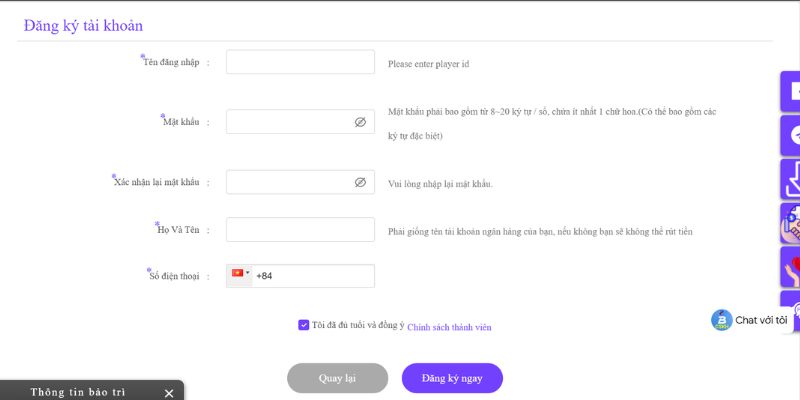This screenshot has width=800, height=400.
Task: Click the topmost purple sidebar icon
Action: (791, 91)
